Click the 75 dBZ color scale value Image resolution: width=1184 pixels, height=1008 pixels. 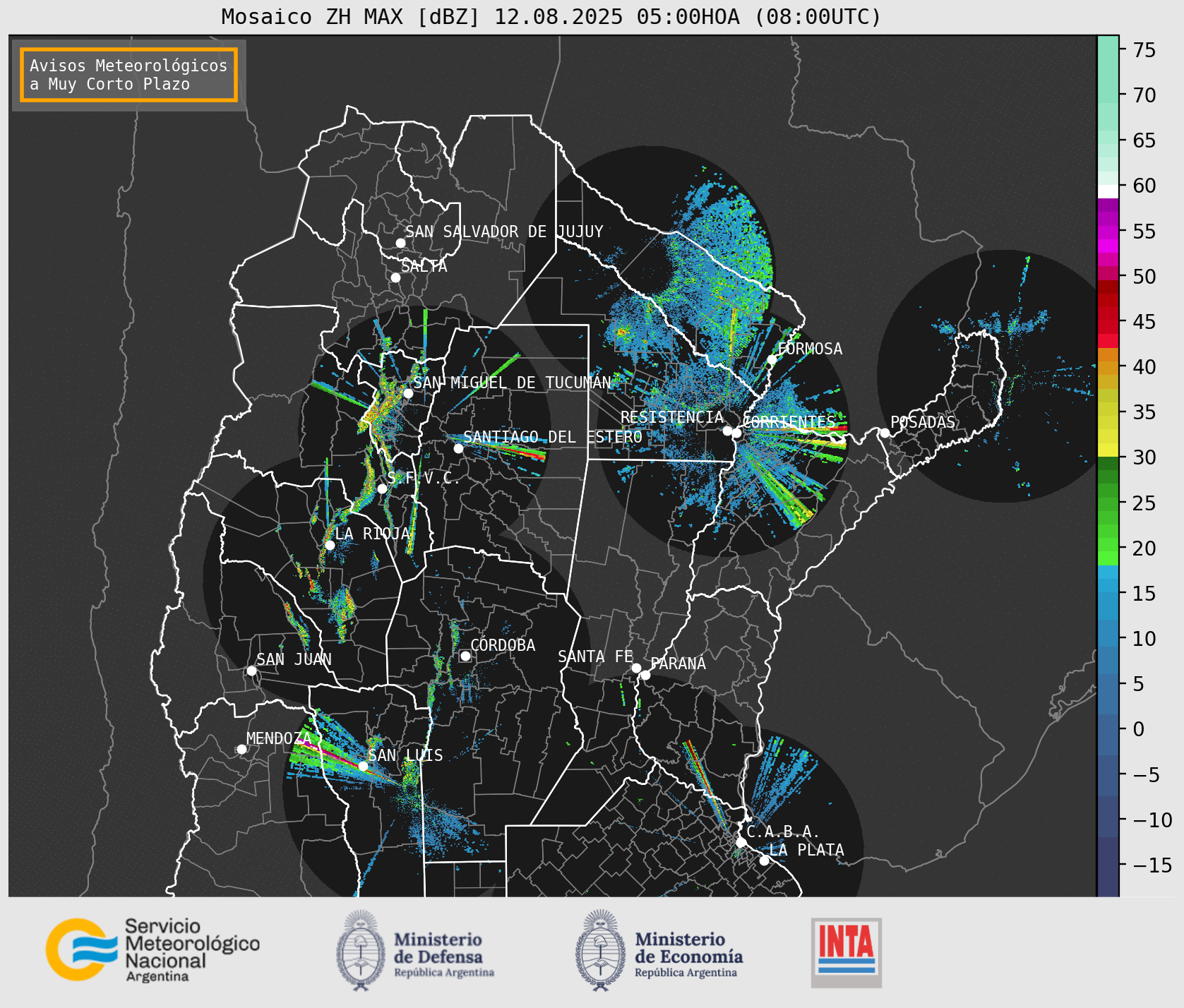(1144, 50)
